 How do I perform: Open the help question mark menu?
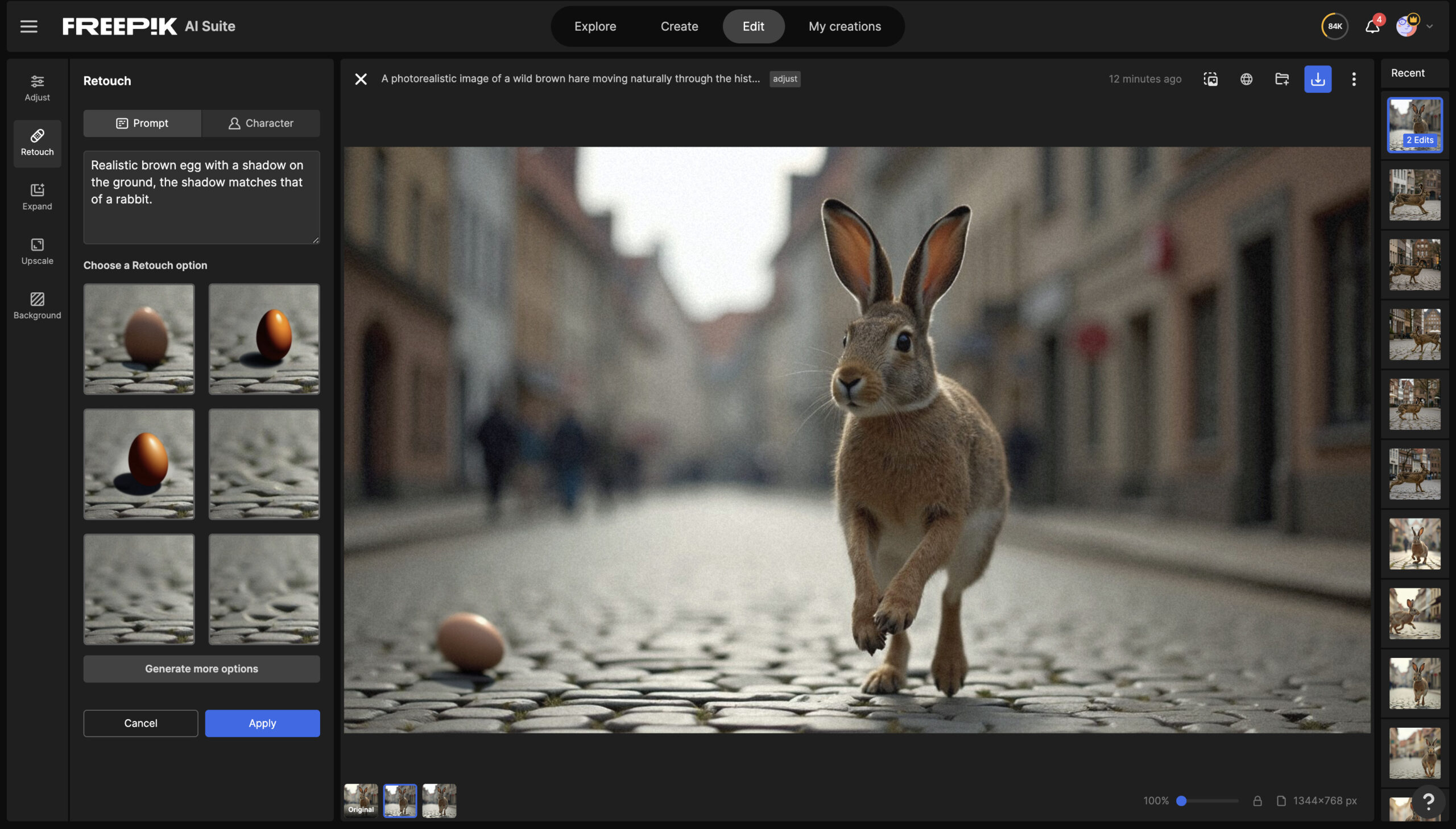[x=1428, y=801]
